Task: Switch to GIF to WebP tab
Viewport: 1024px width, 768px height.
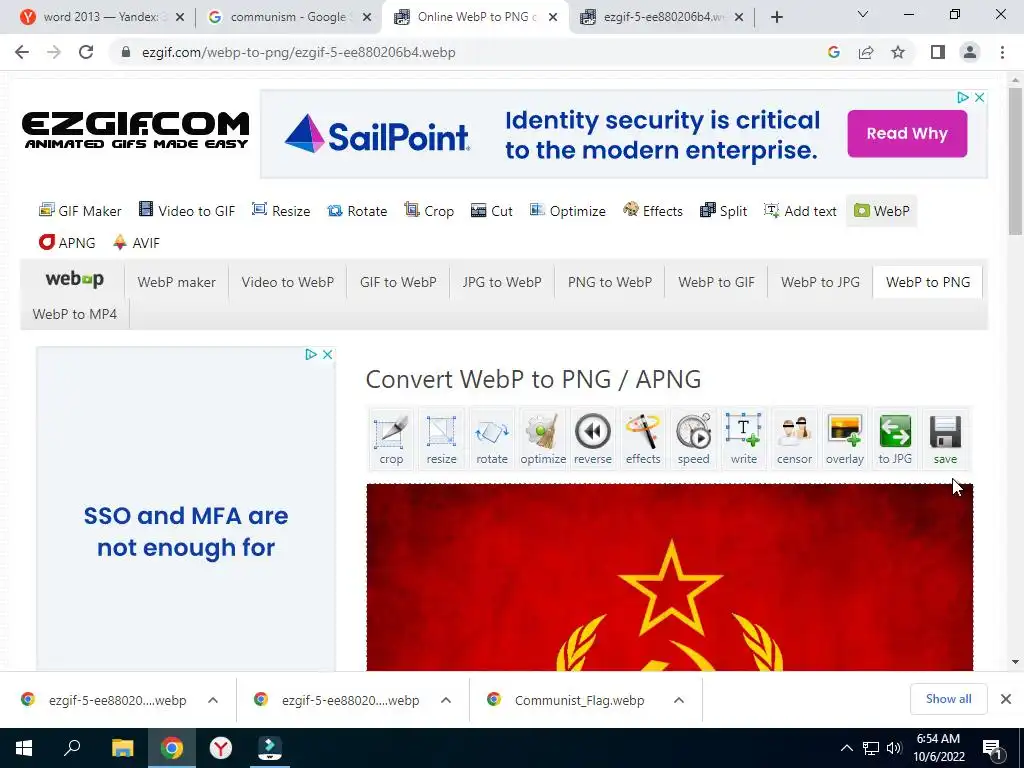Action: pyautogui.click(x=398, y=282)
